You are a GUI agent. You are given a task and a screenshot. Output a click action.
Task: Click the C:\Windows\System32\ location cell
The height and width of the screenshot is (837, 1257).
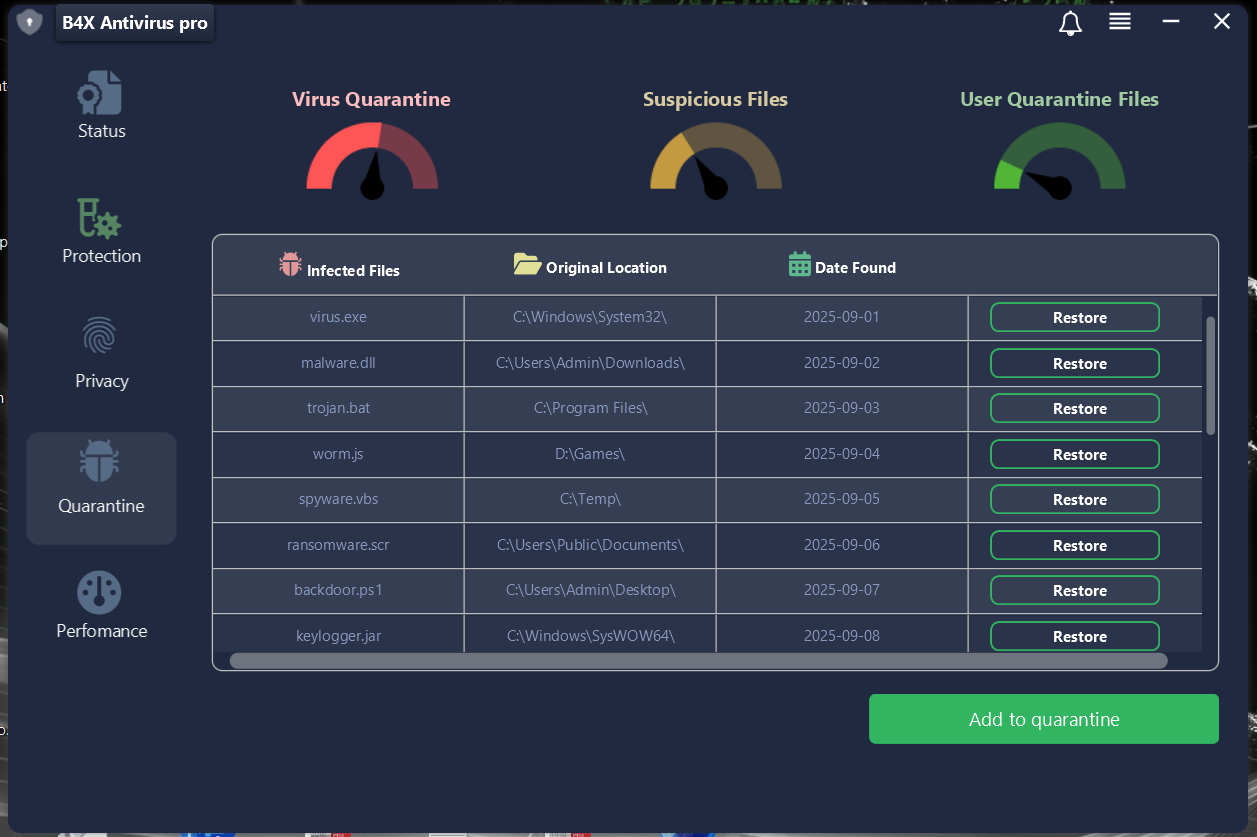point(590,317)
